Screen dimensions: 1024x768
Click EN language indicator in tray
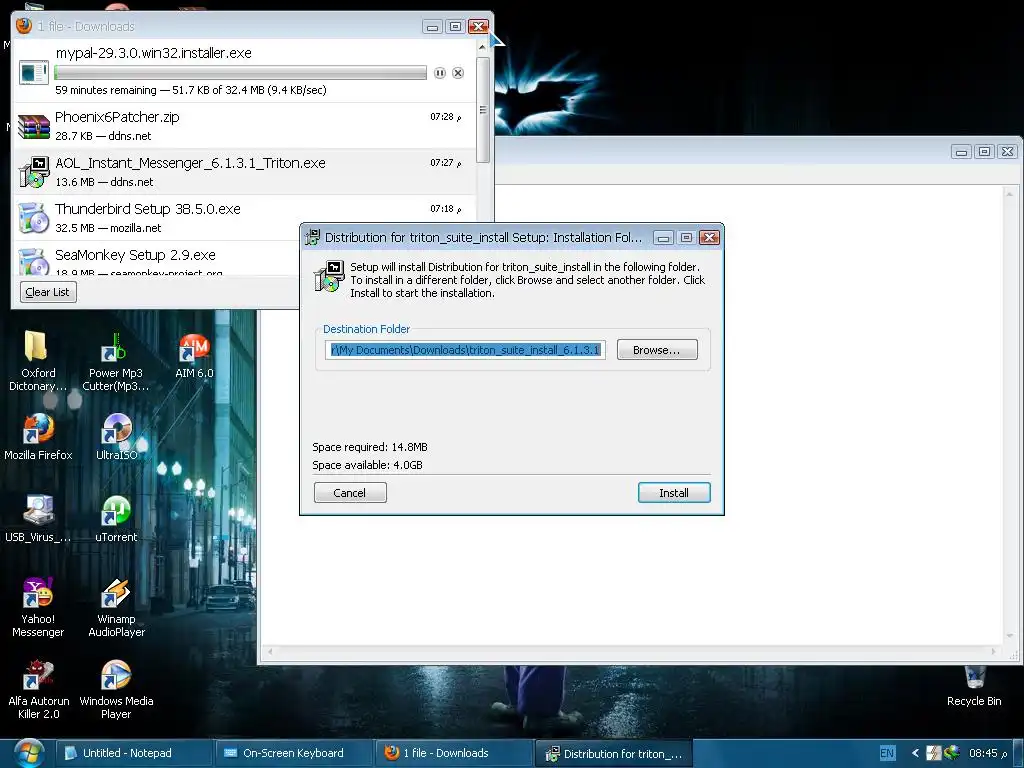tap(887, 753)
